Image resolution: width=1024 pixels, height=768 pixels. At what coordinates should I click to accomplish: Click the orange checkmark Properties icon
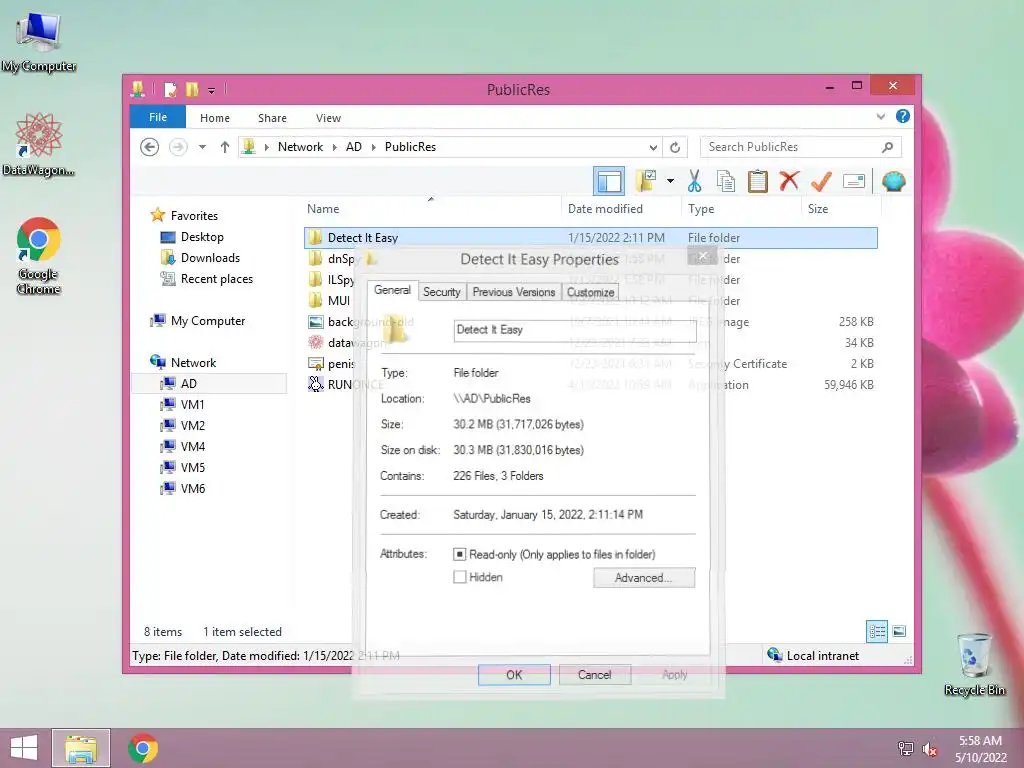pyautogui.click(x=821, y=182)
